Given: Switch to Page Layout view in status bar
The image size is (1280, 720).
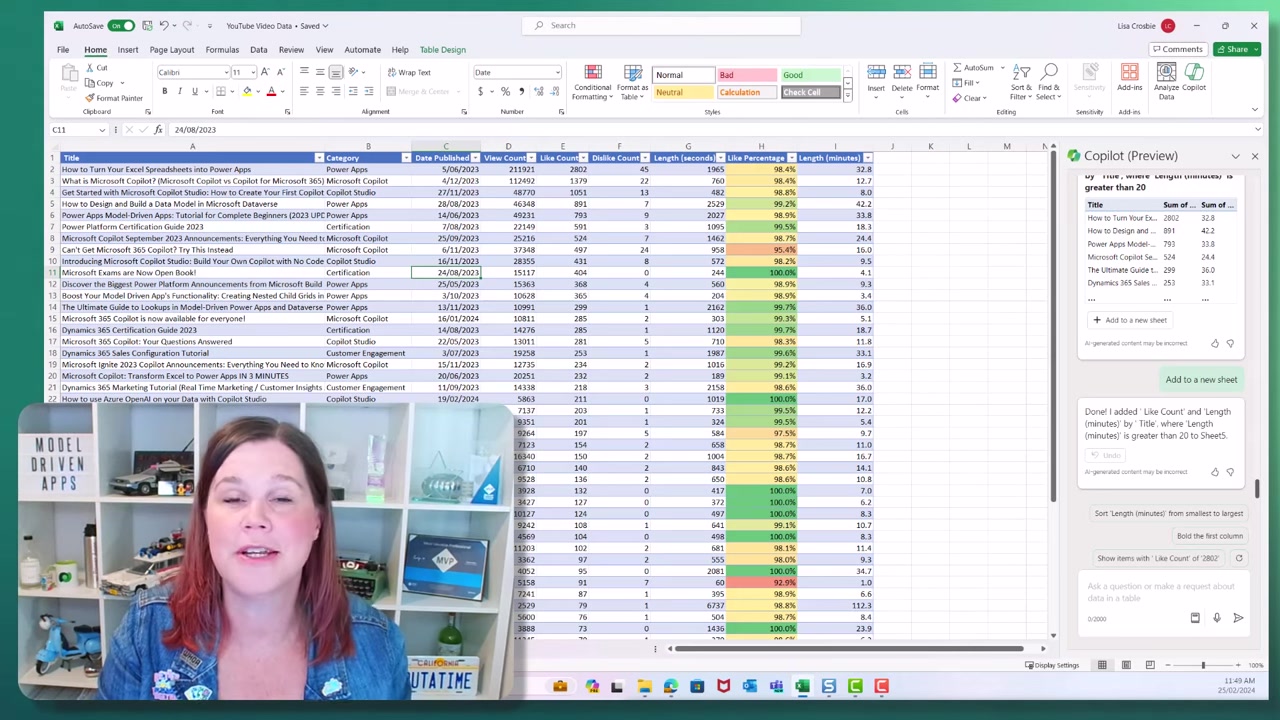Looking at the screenshot, I should (x=1126, y=665).
